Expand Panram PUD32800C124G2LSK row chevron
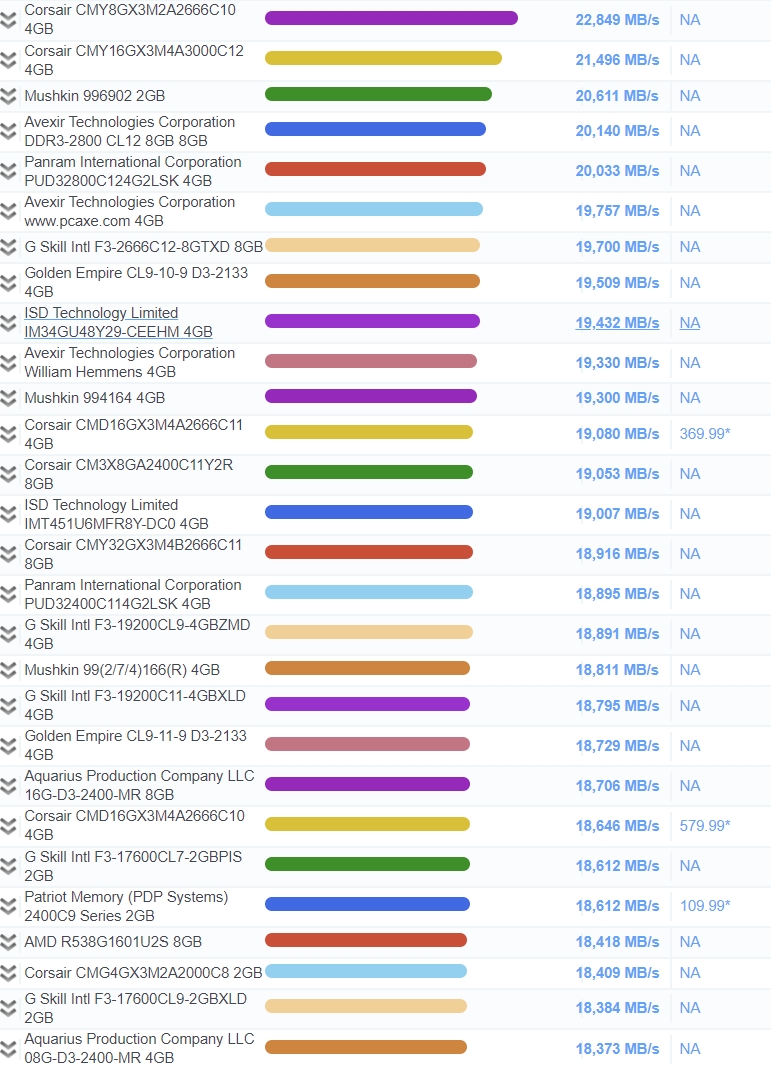771x1067 pixels. point(8,171)
